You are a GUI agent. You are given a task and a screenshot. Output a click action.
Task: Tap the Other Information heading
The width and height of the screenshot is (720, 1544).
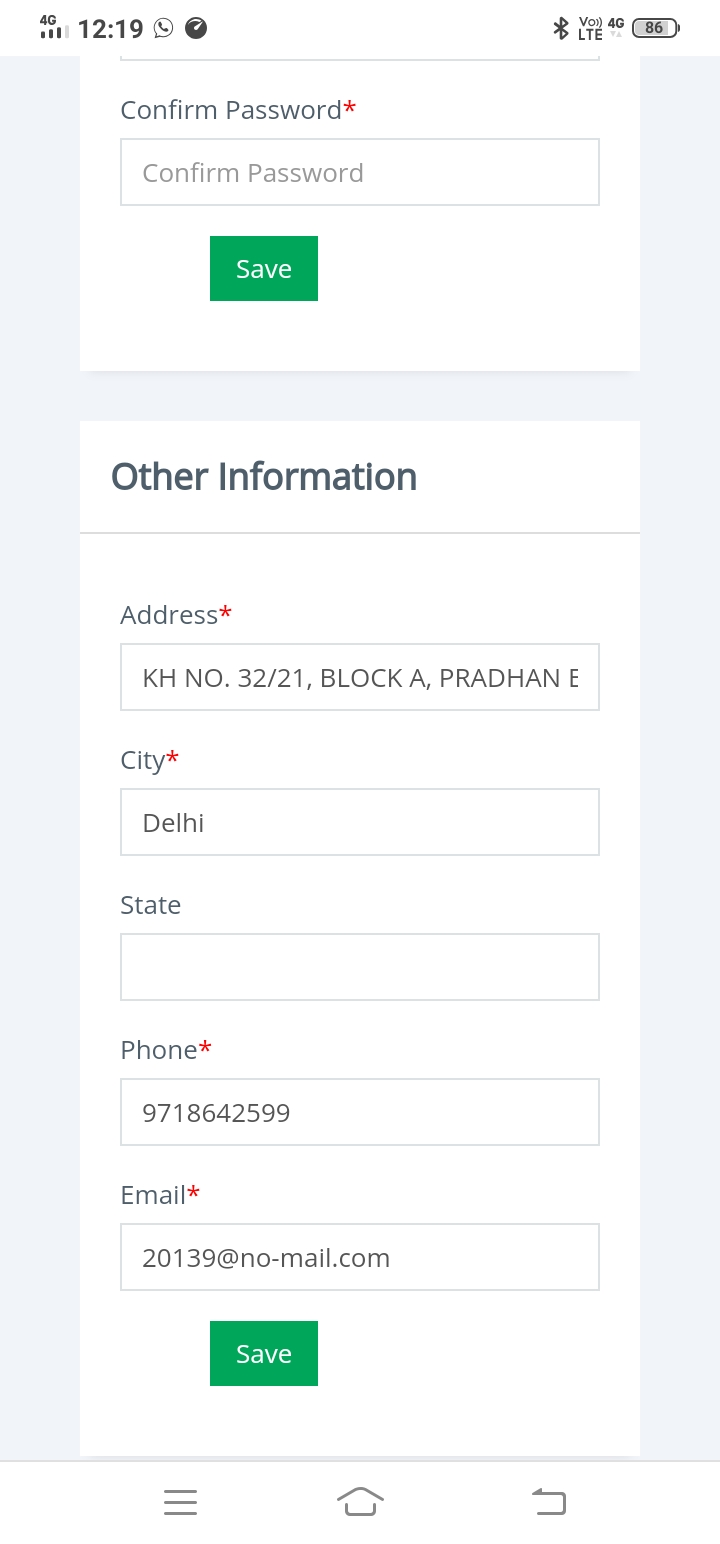(264, 477)
